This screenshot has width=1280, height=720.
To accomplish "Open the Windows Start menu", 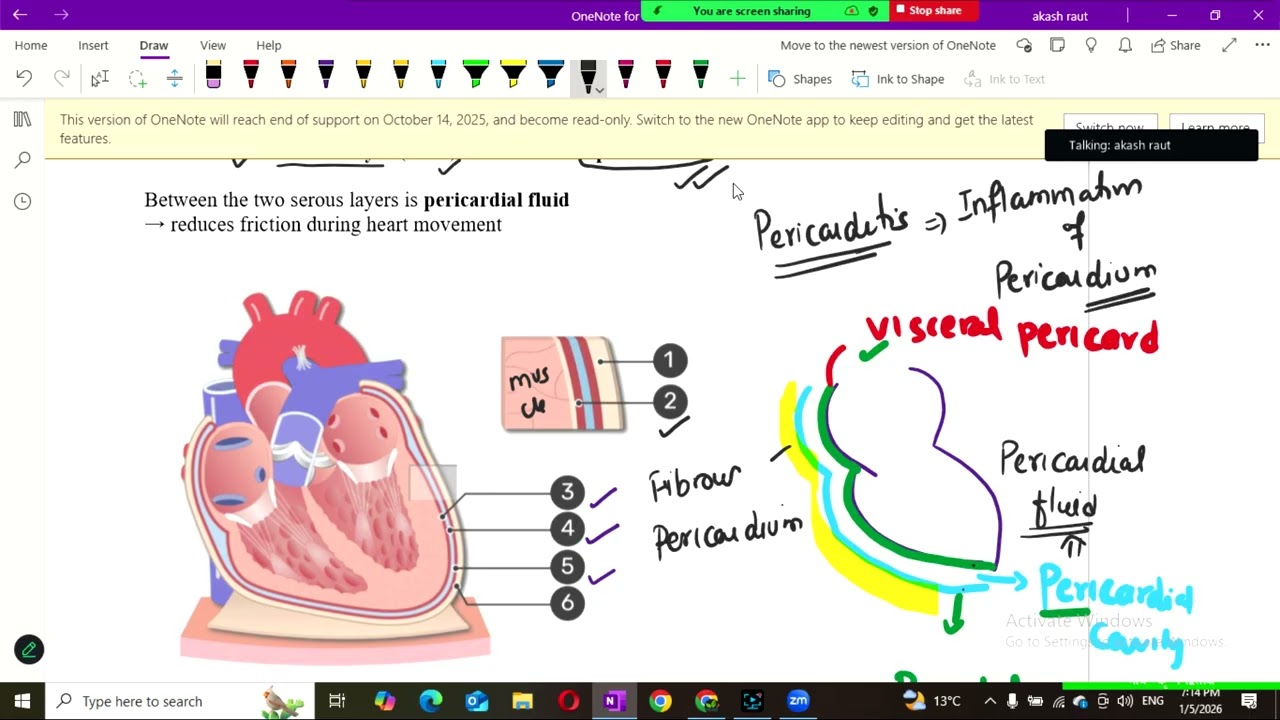I will click(22, 701).
